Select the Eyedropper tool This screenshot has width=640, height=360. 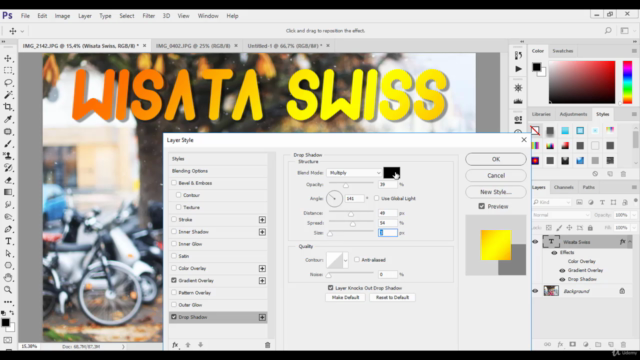click(8, 119)
